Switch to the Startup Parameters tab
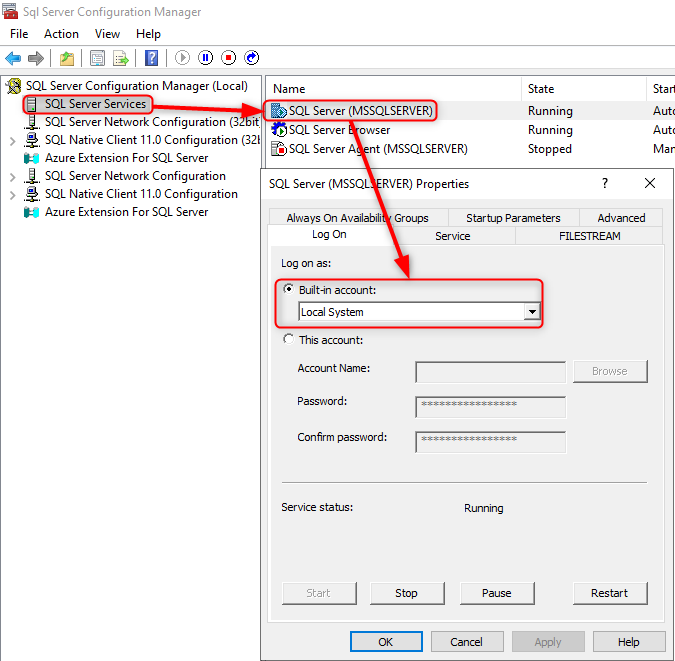 [513, 218]
